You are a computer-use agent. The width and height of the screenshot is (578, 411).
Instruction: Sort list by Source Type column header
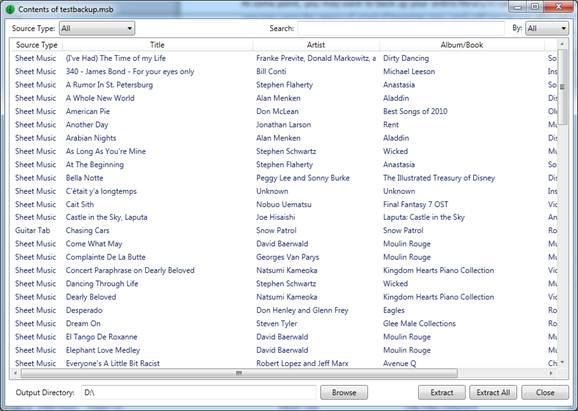tap(36, 45)
